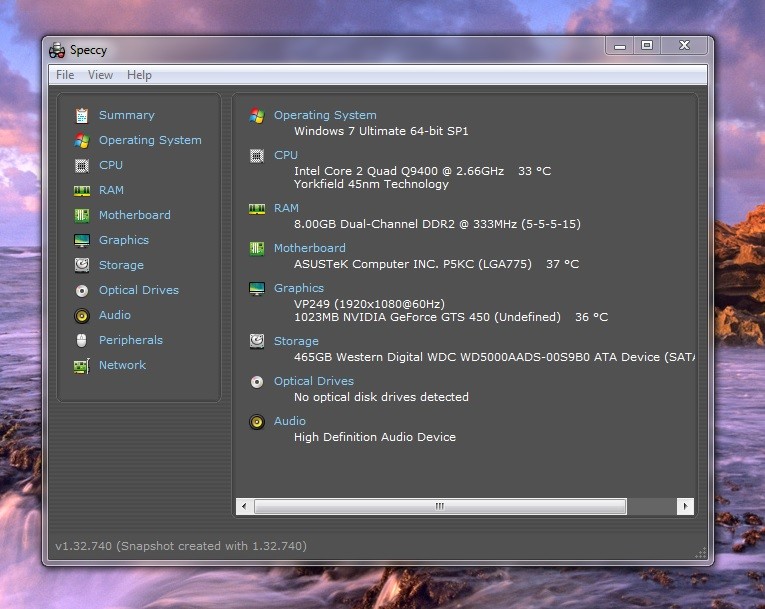Click the Motherboard icon in sidebar
The width and height of the screenshot is (765, 609).
82,215
